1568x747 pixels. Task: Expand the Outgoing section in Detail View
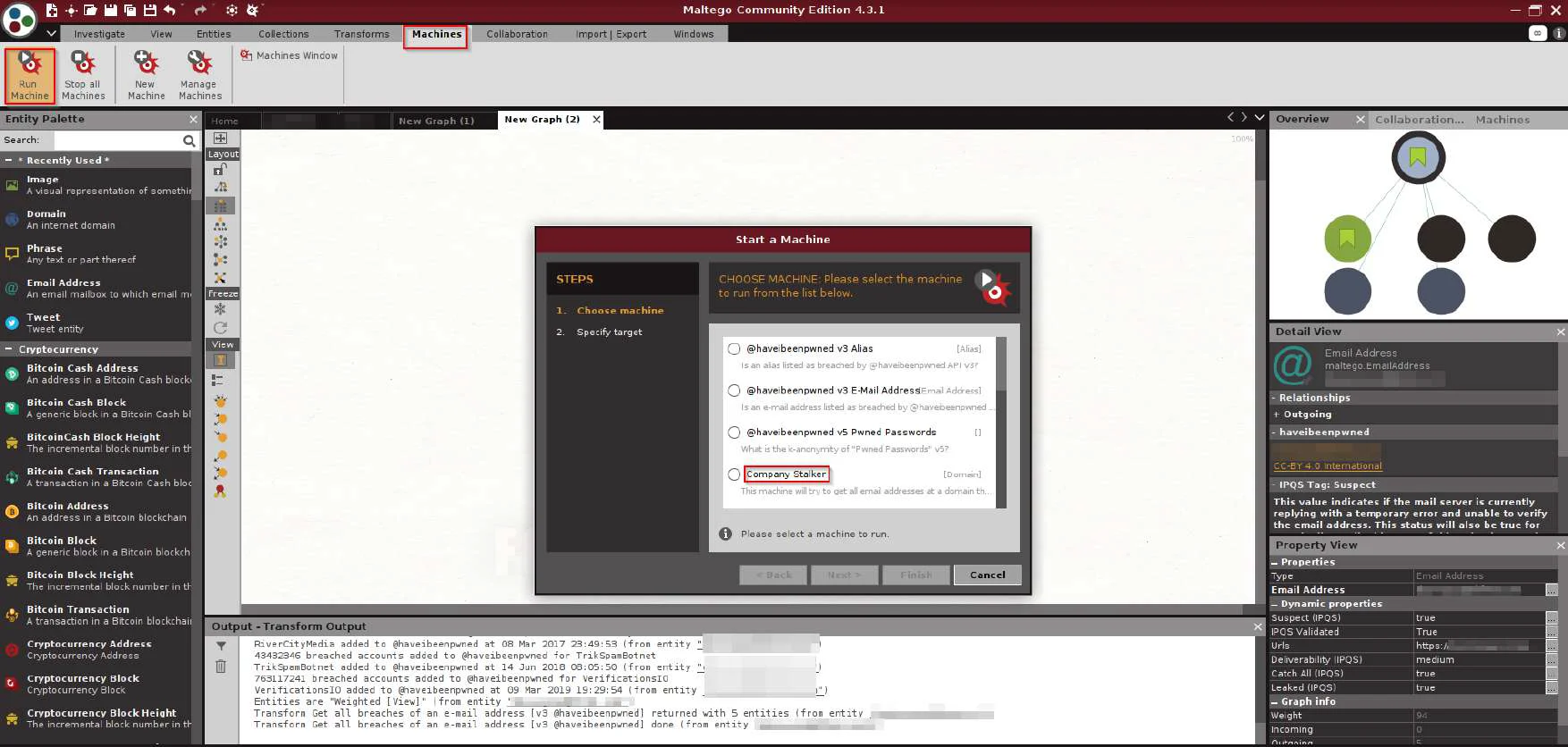(1277, 415)
